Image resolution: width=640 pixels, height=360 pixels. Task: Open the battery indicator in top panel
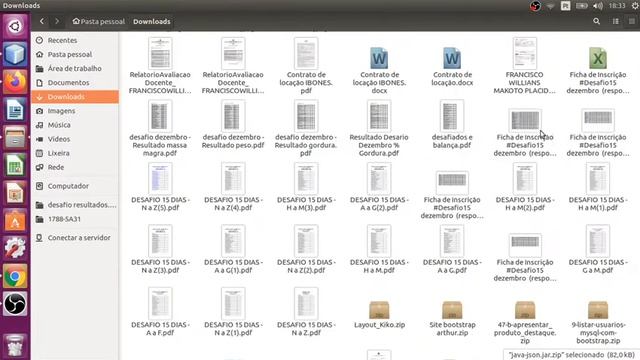[582, 6]
